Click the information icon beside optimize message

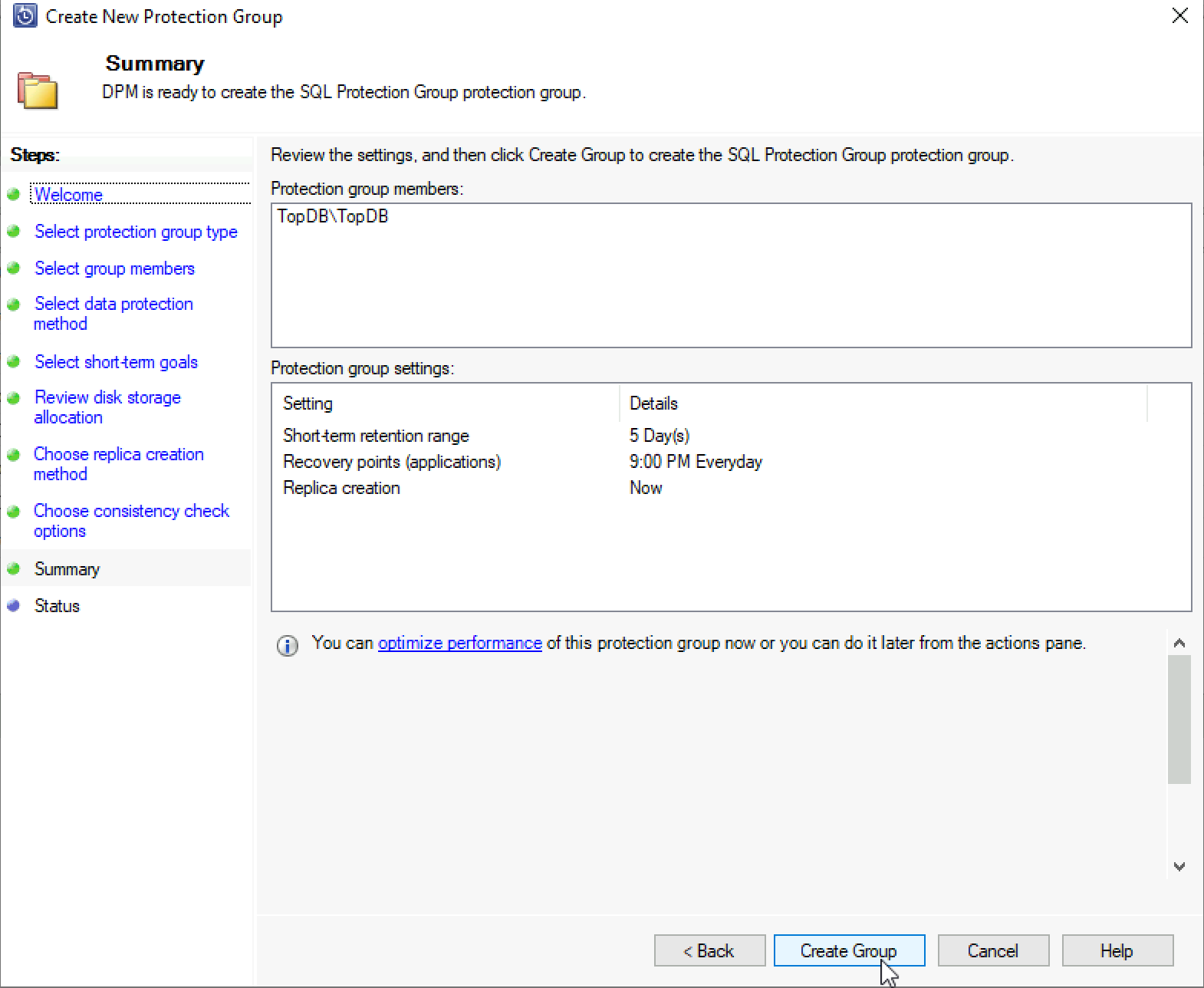click(288, 646)
